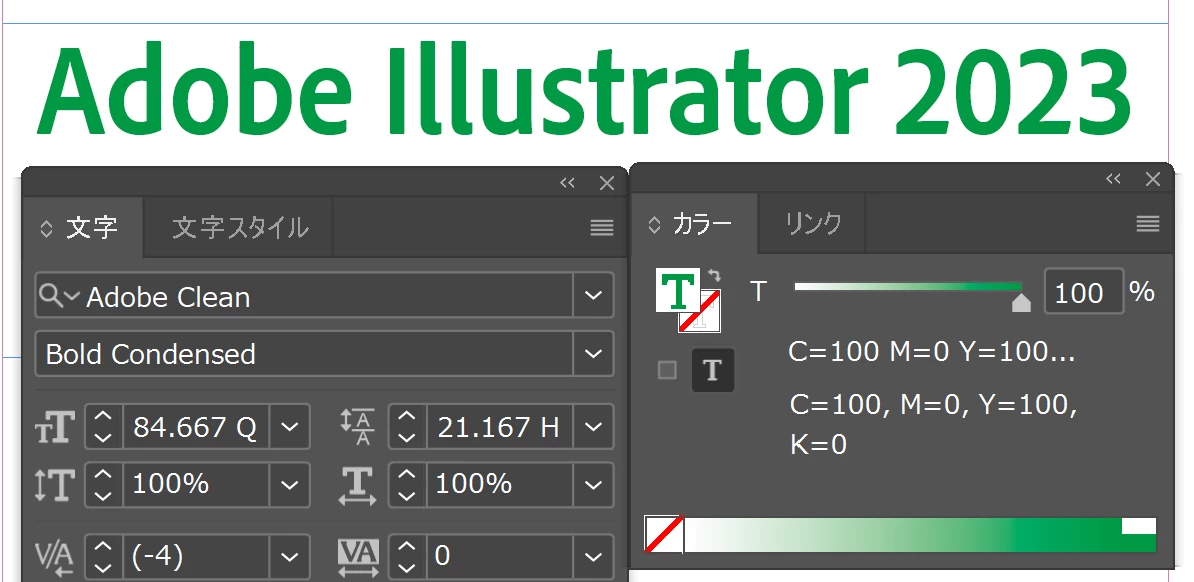
Task: Click the tint 100 percent field
Action: (1083, 292)
